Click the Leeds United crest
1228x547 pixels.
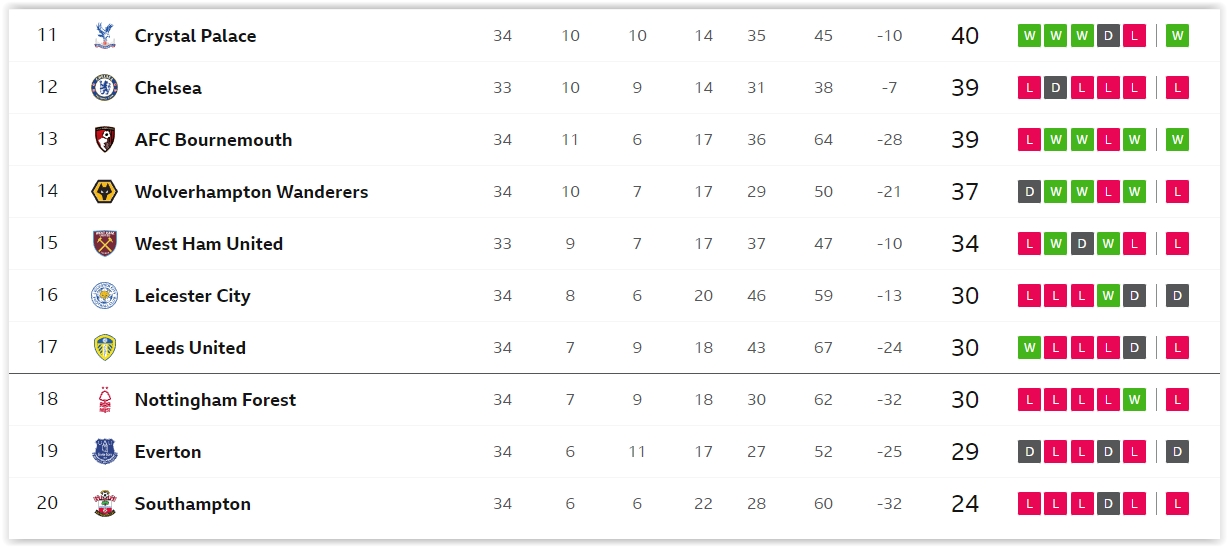(104, 348)
